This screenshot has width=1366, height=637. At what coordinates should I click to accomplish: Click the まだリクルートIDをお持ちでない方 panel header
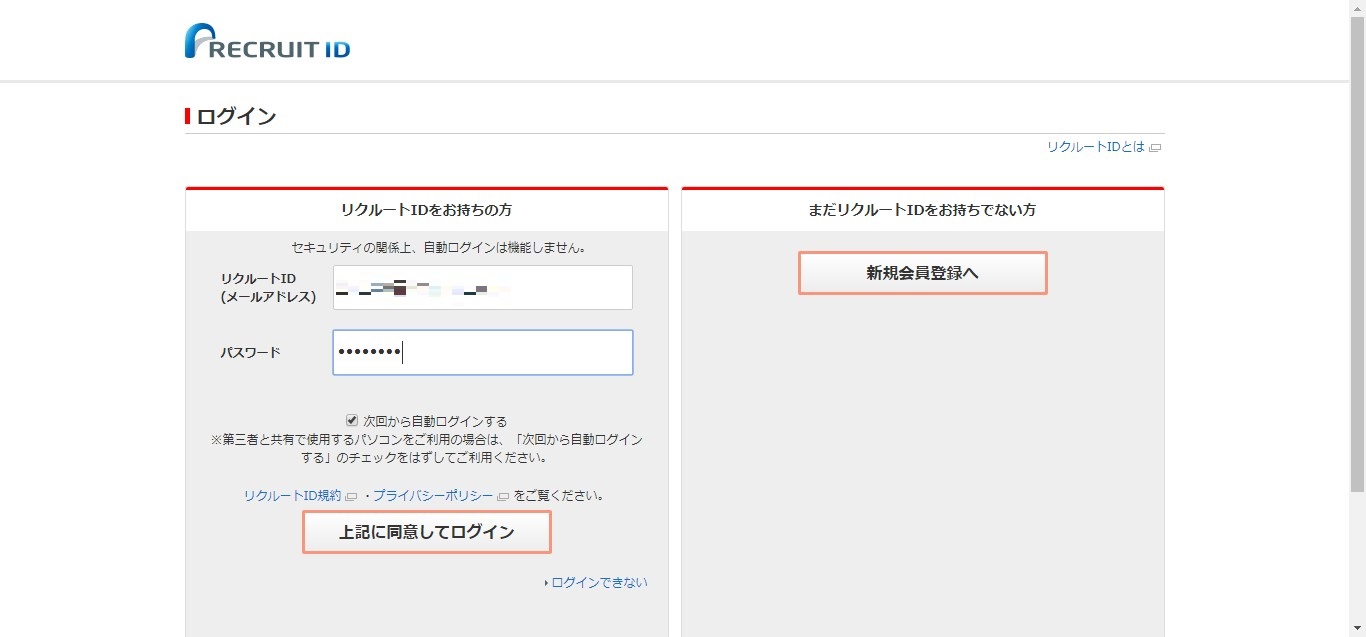click(923, 210)
